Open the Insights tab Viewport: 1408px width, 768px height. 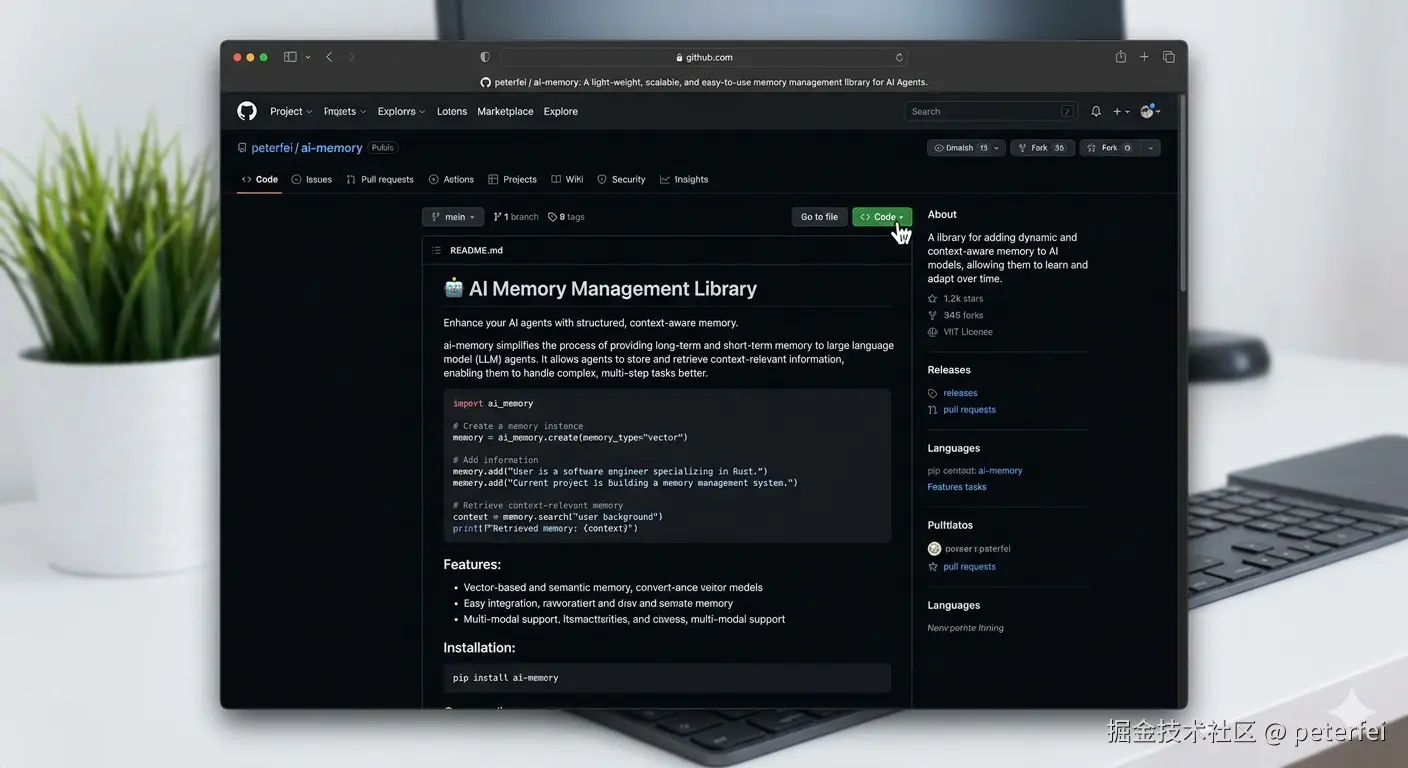pyautogui.click(x=684, y=180)
